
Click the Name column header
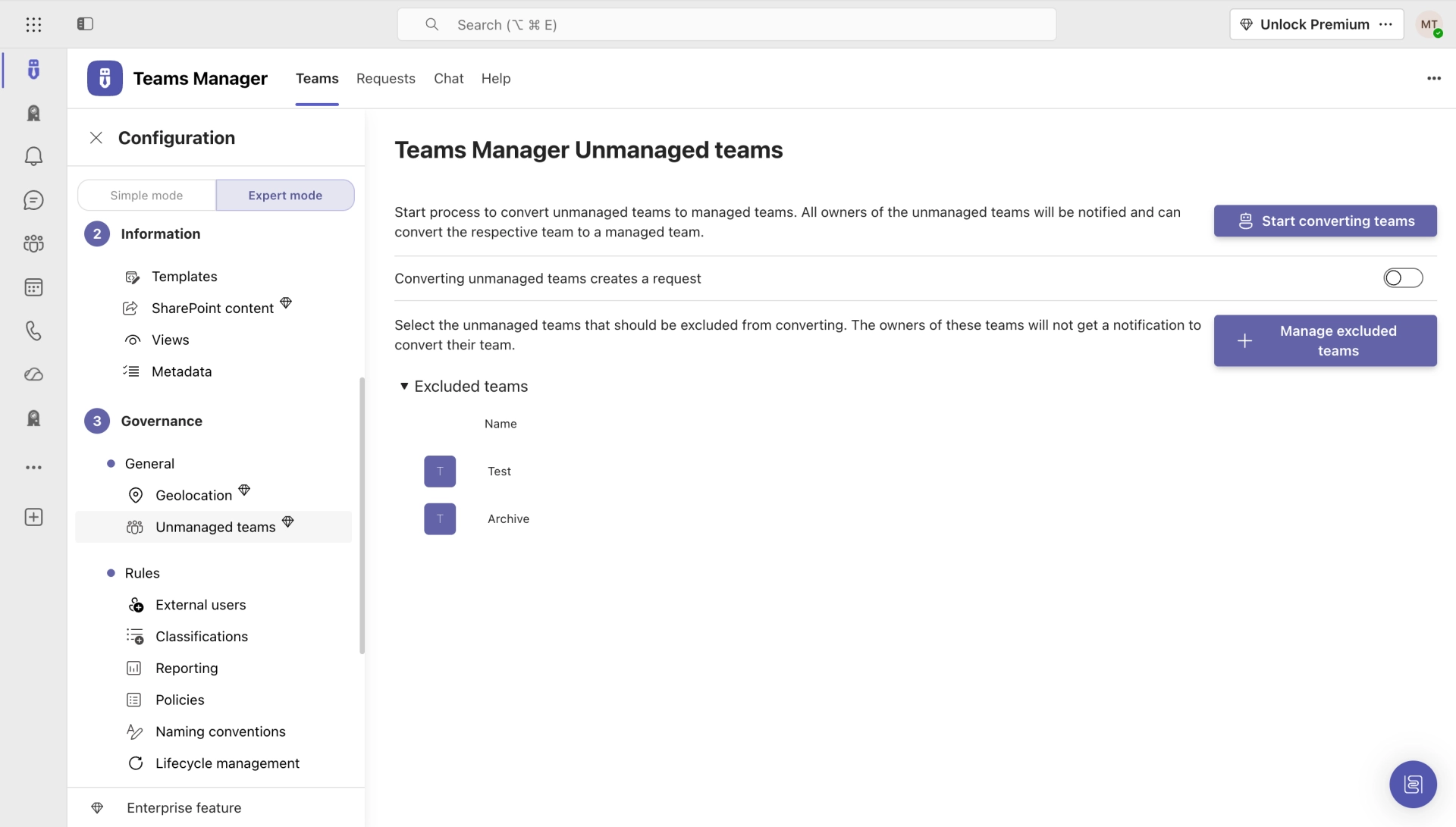click(x=500, y=424)
